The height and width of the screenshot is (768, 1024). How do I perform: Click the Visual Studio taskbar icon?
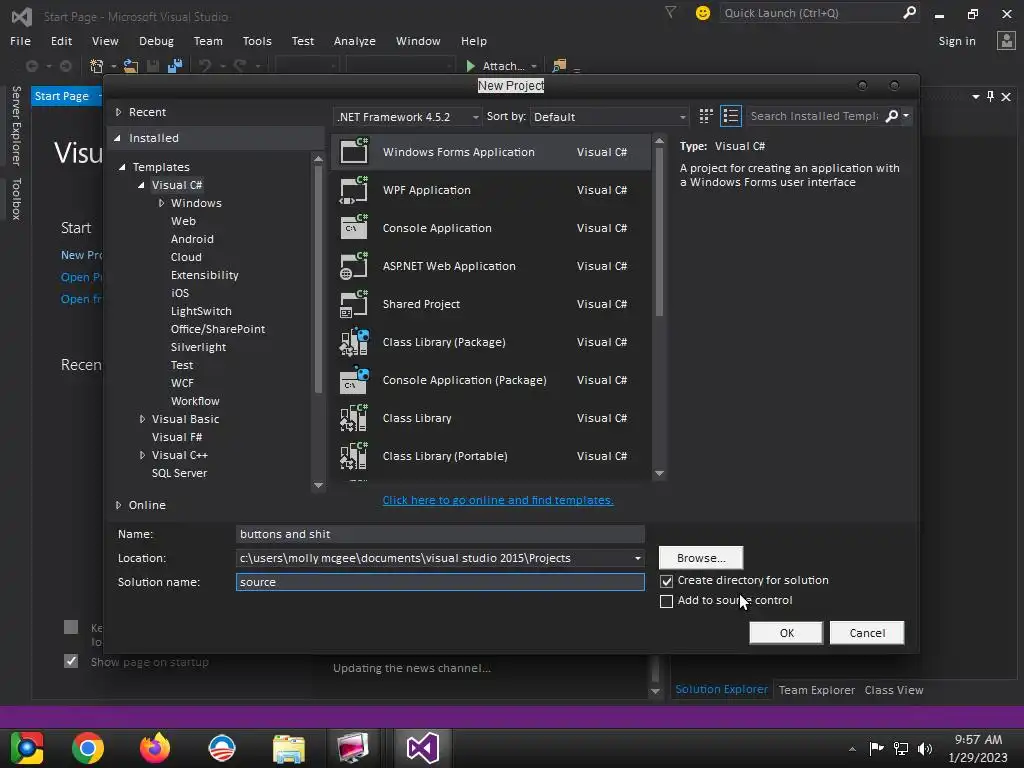click(x=423, y=748)
